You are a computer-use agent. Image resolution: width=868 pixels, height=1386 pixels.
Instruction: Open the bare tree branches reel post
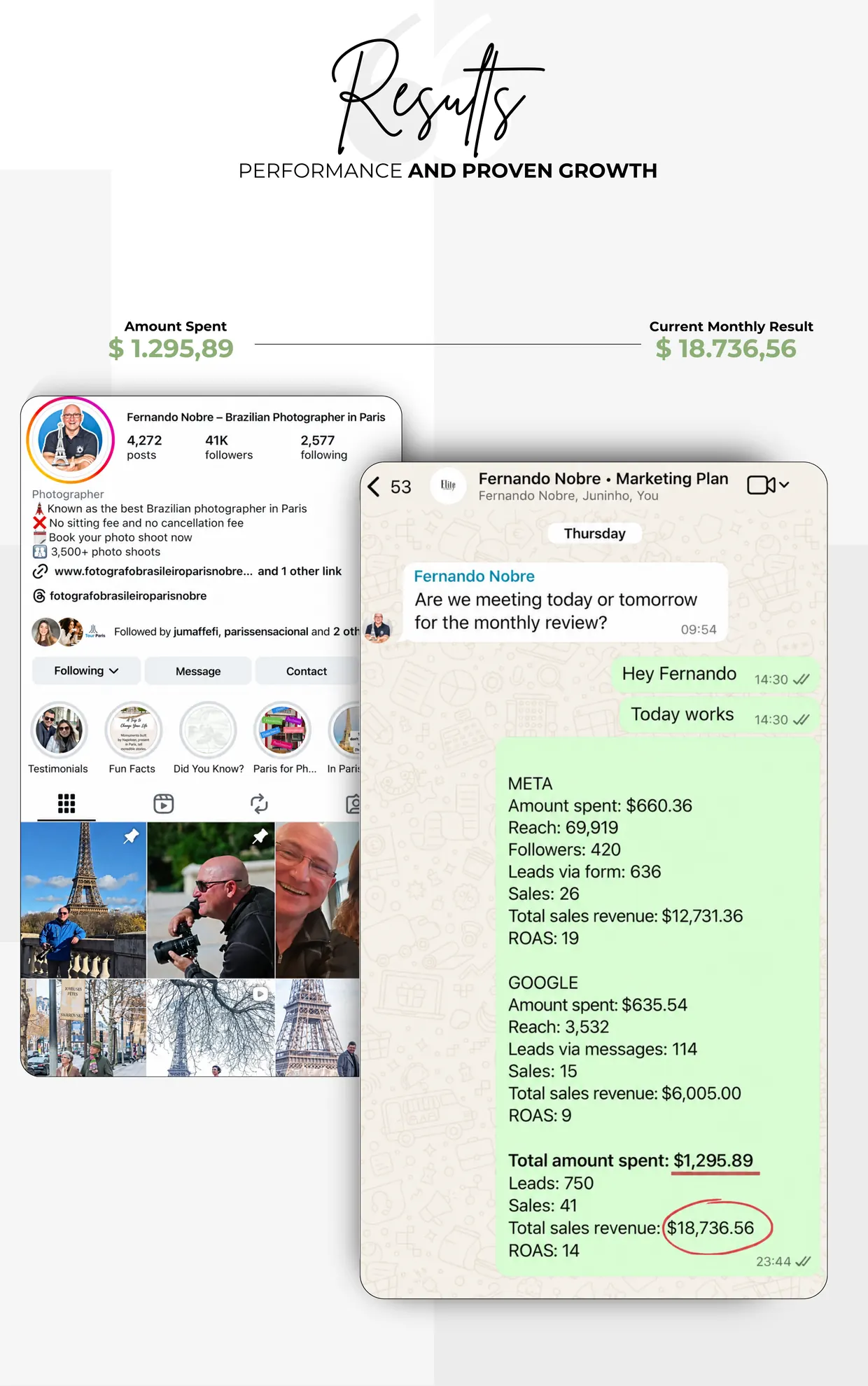coord(211,1027)
